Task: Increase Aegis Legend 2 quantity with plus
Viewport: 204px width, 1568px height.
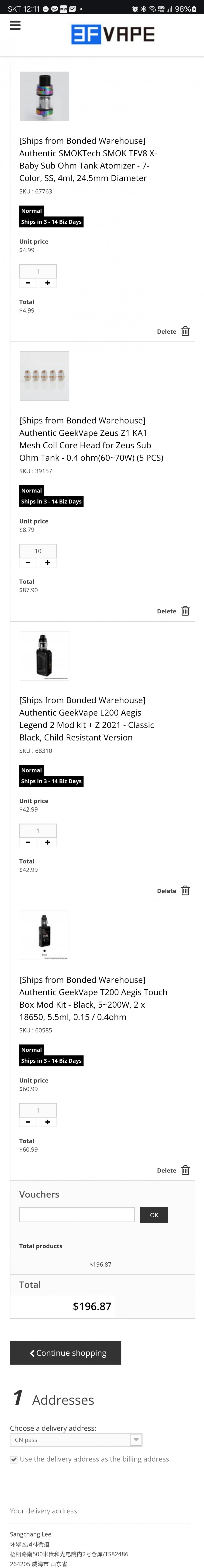Action: pos(48,842)
